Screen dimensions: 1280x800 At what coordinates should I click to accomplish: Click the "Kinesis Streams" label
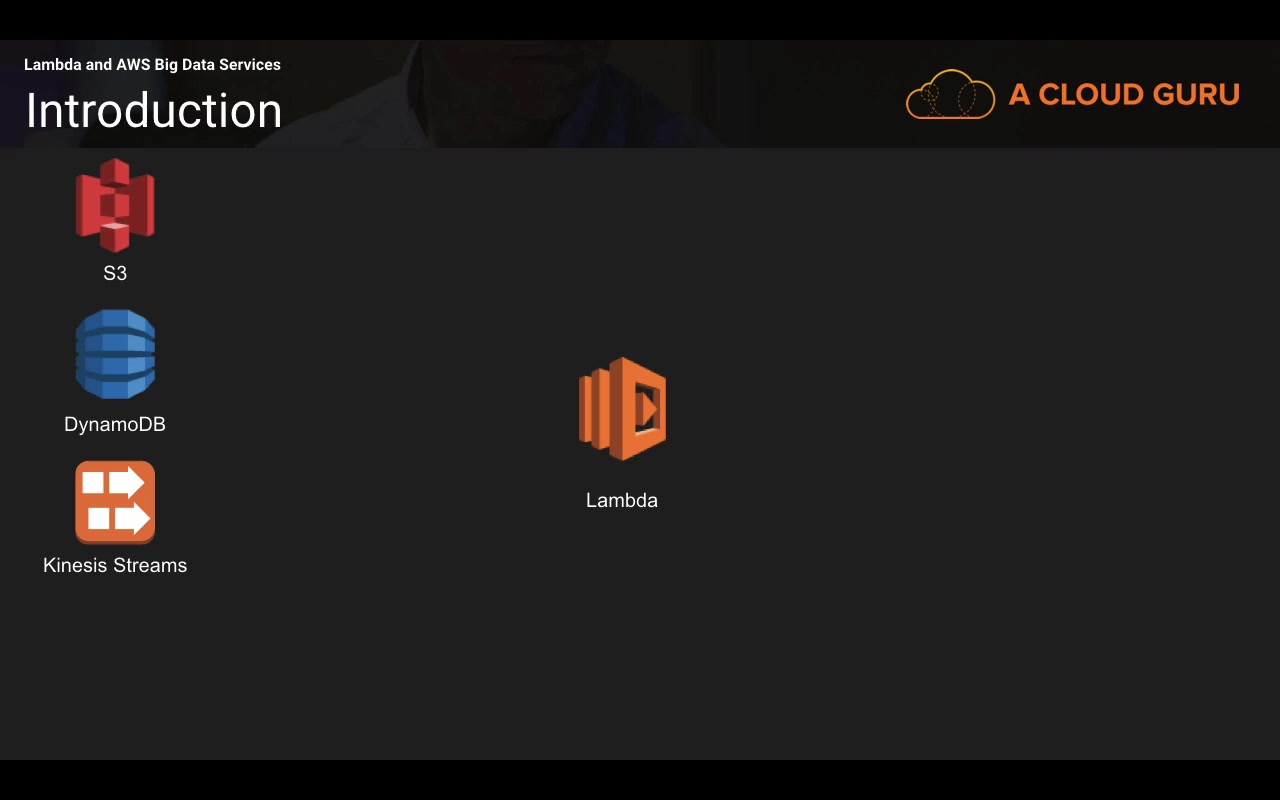[x=115, y=565]
